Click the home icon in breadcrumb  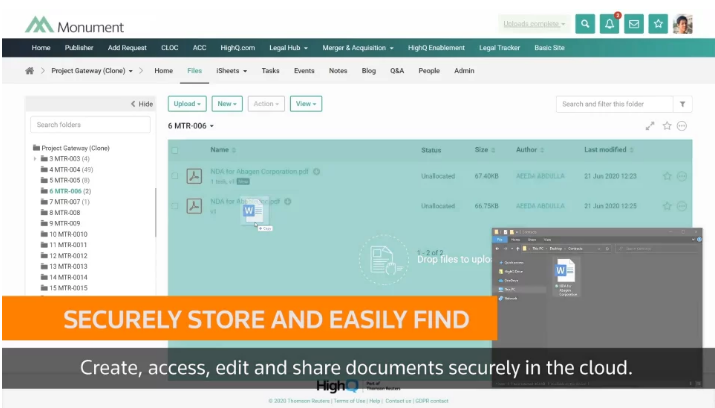tap(30, 71)
